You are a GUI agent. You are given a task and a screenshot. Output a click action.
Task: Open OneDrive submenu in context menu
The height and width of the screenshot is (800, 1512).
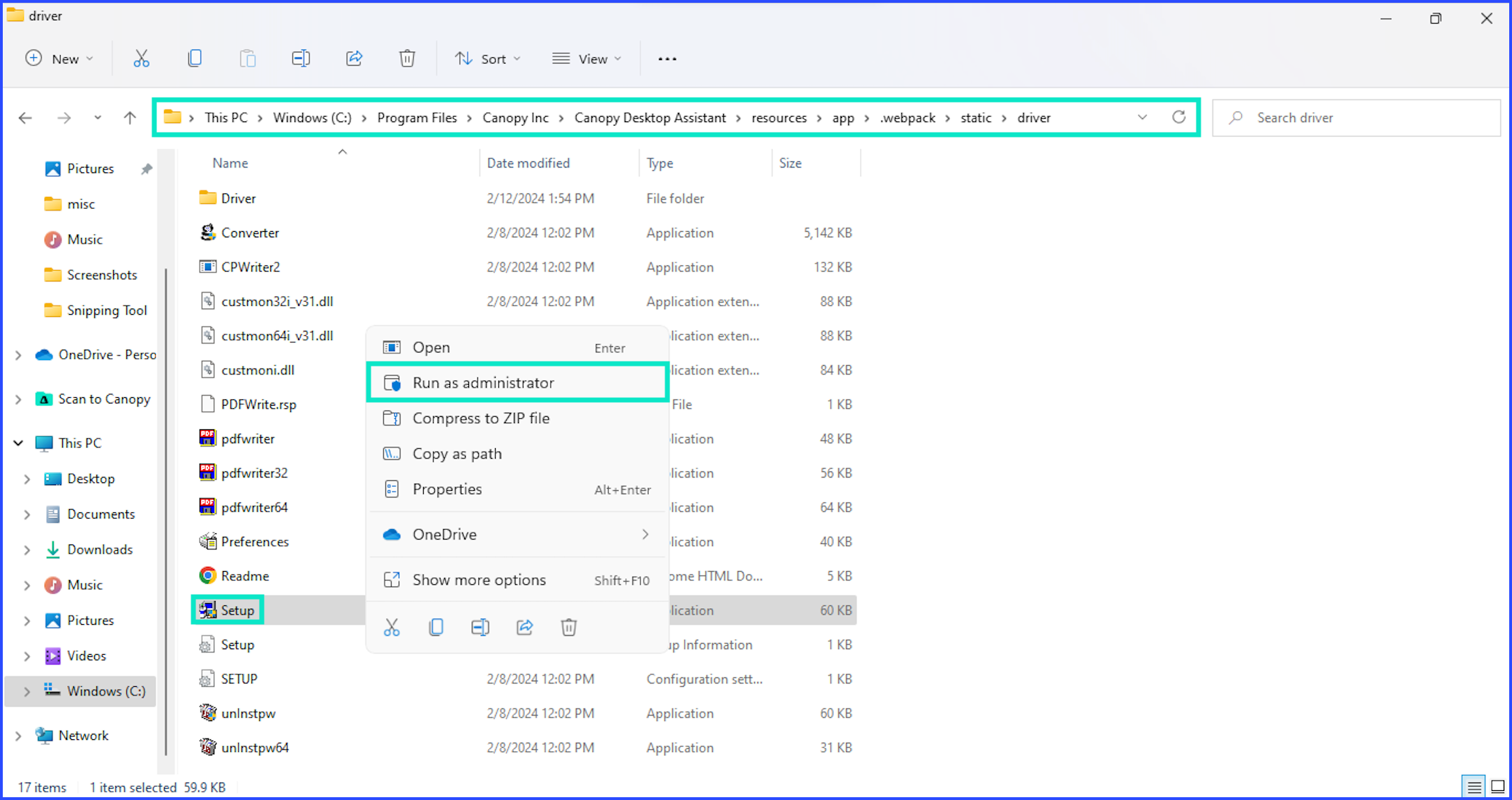click(517, 535)
